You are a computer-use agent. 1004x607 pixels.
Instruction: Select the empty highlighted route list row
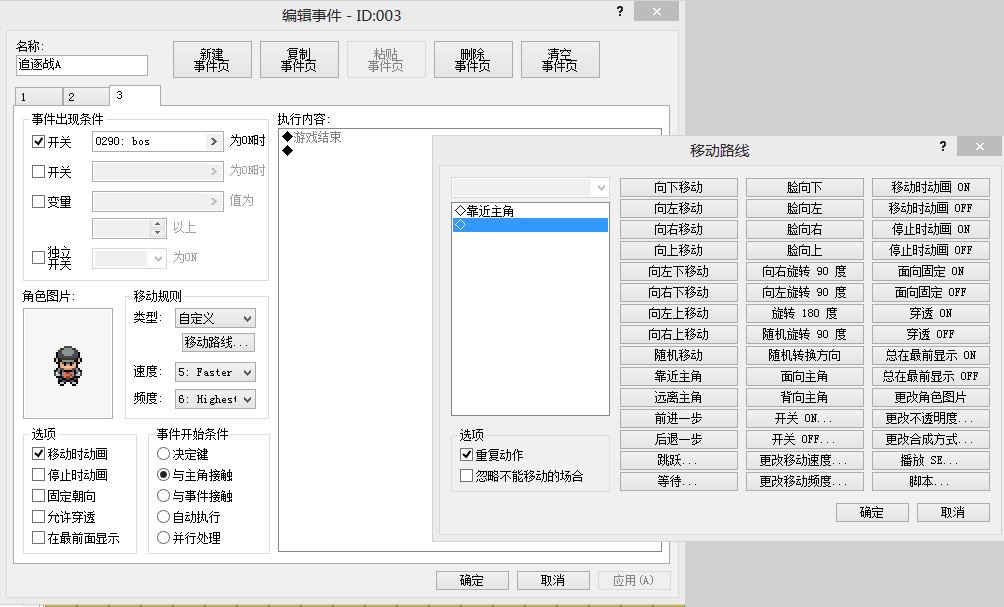pos(530,225)
